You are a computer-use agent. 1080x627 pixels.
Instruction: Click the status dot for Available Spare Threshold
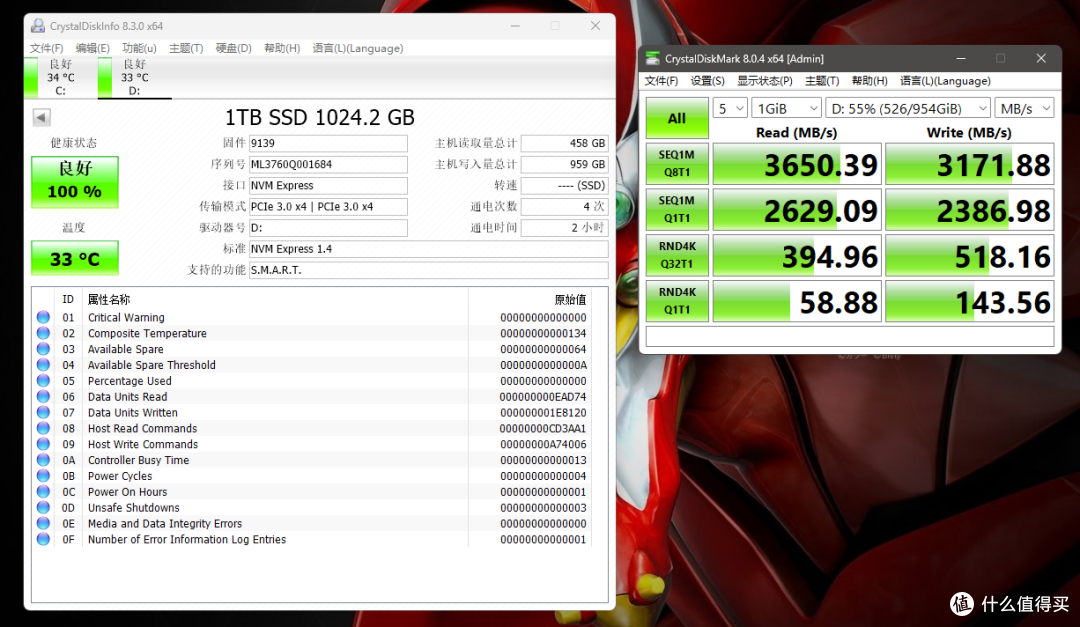coord(43,364)
